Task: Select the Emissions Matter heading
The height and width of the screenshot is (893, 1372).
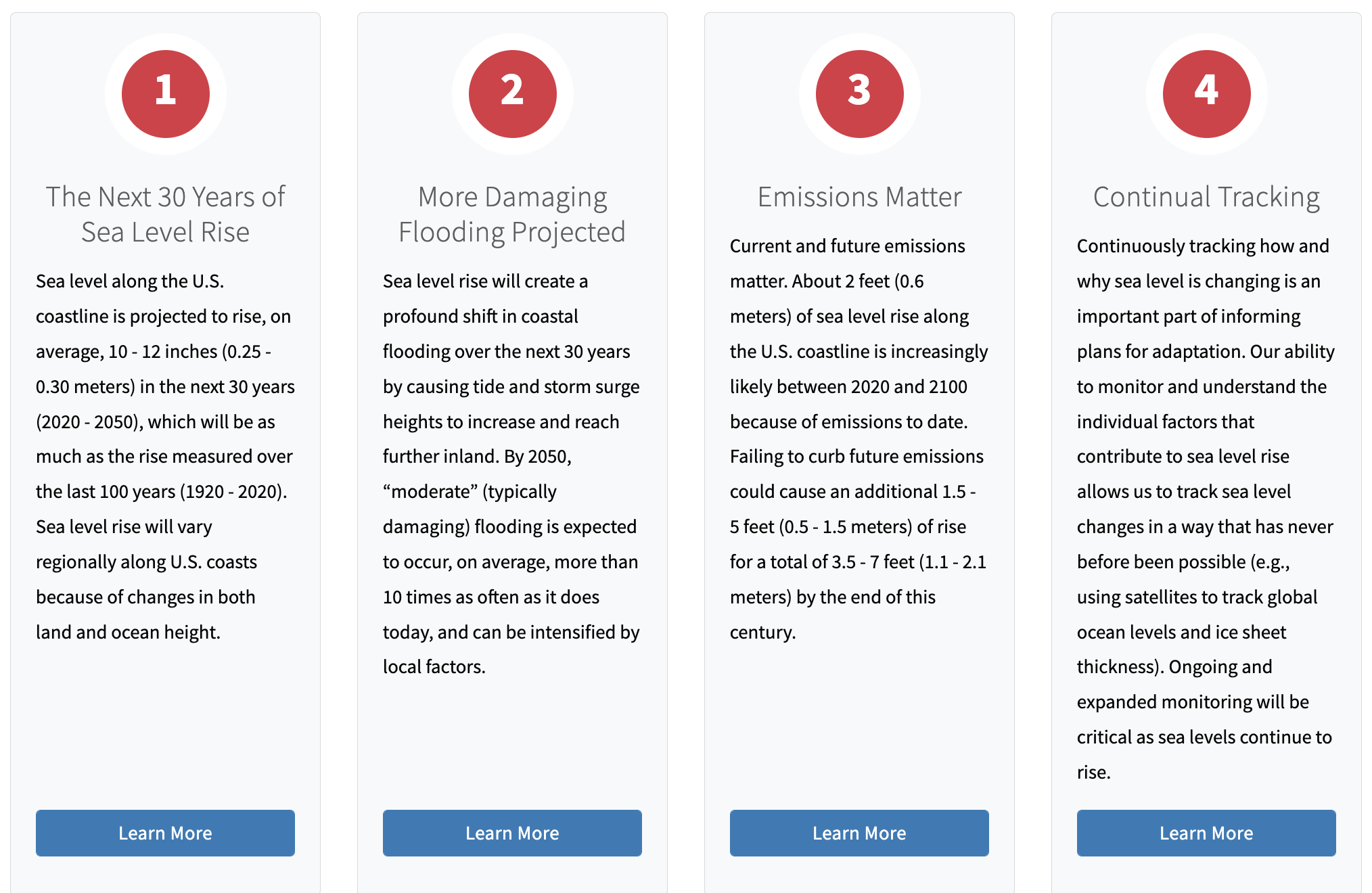Action: tap(859, 197)
